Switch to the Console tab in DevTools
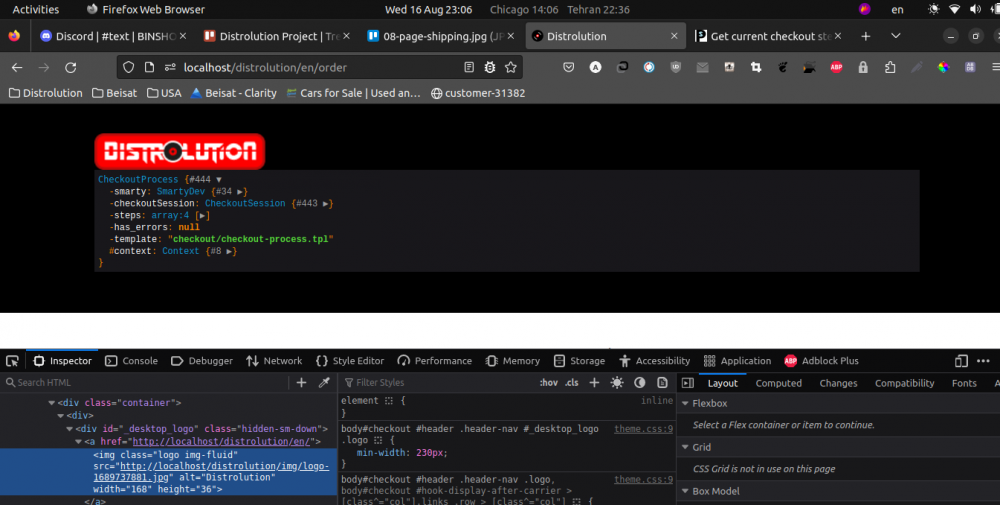This screenshot has width=1000, height=505. coord(131,361)
